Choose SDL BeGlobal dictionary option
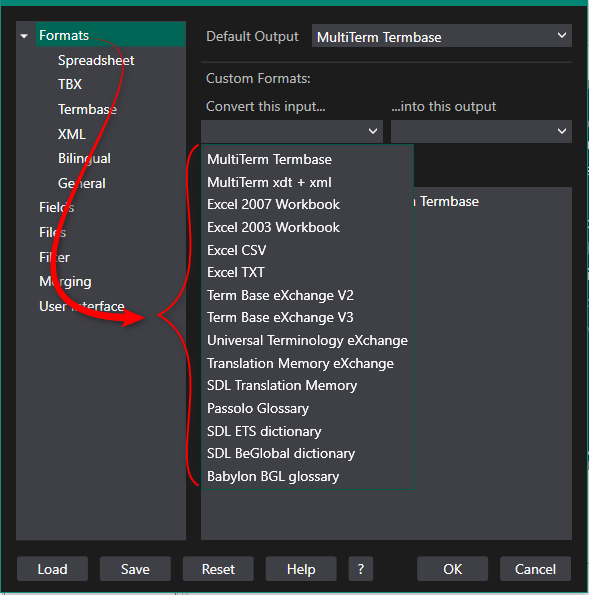Screen dimensions: 589x595 coord(307,453)
